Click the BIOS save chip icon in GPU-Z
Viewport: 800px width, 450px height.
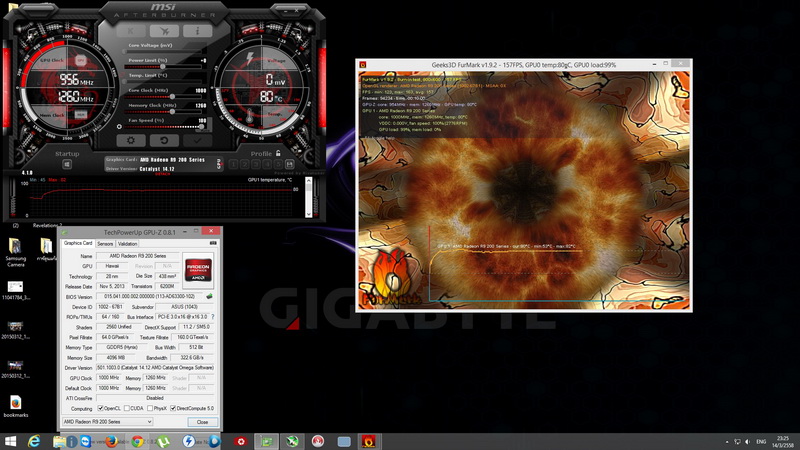pyautogui.click(x=209, y=296)
